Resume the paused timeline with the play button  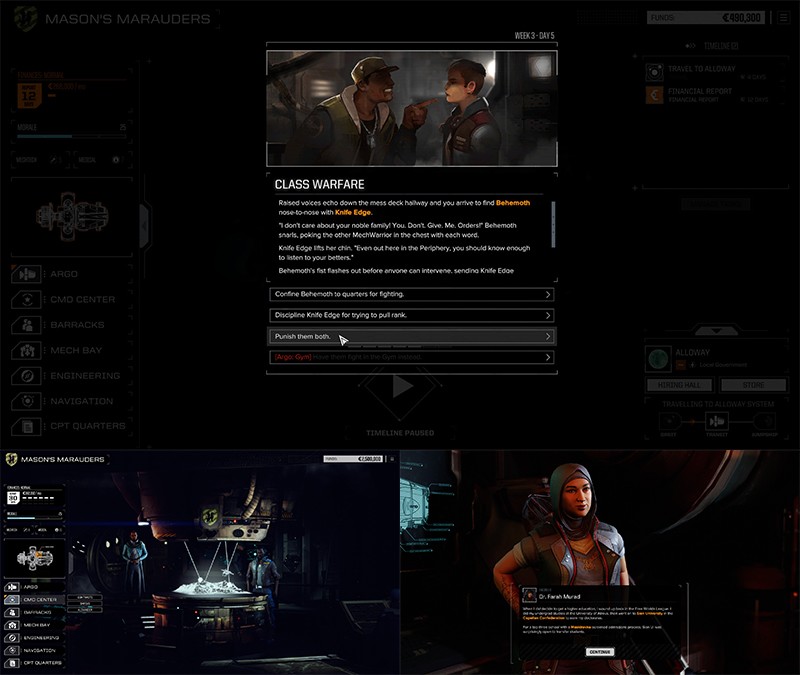click(x=402, y=388)
